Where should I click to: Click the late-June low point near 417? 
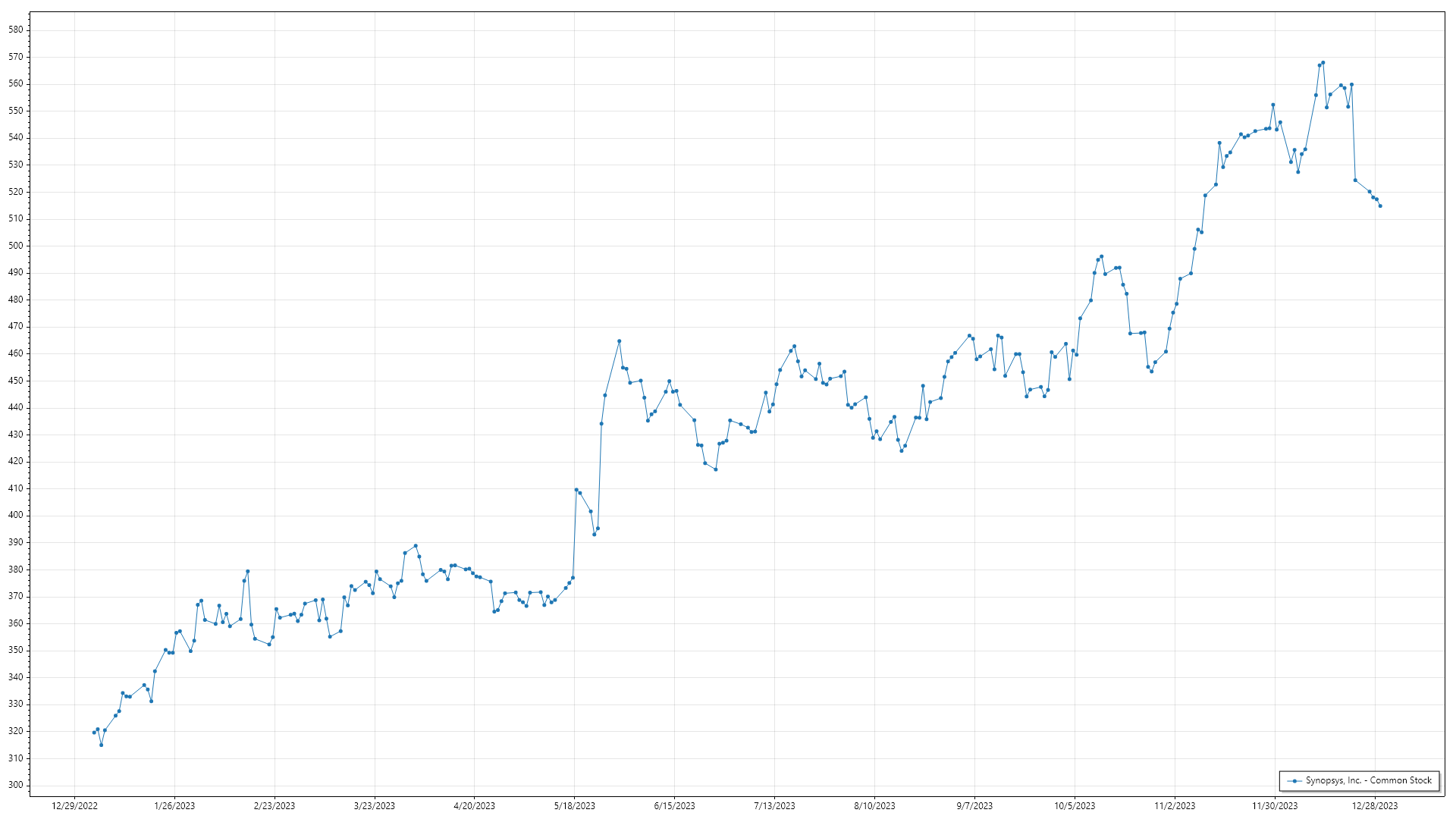[715, 469]
